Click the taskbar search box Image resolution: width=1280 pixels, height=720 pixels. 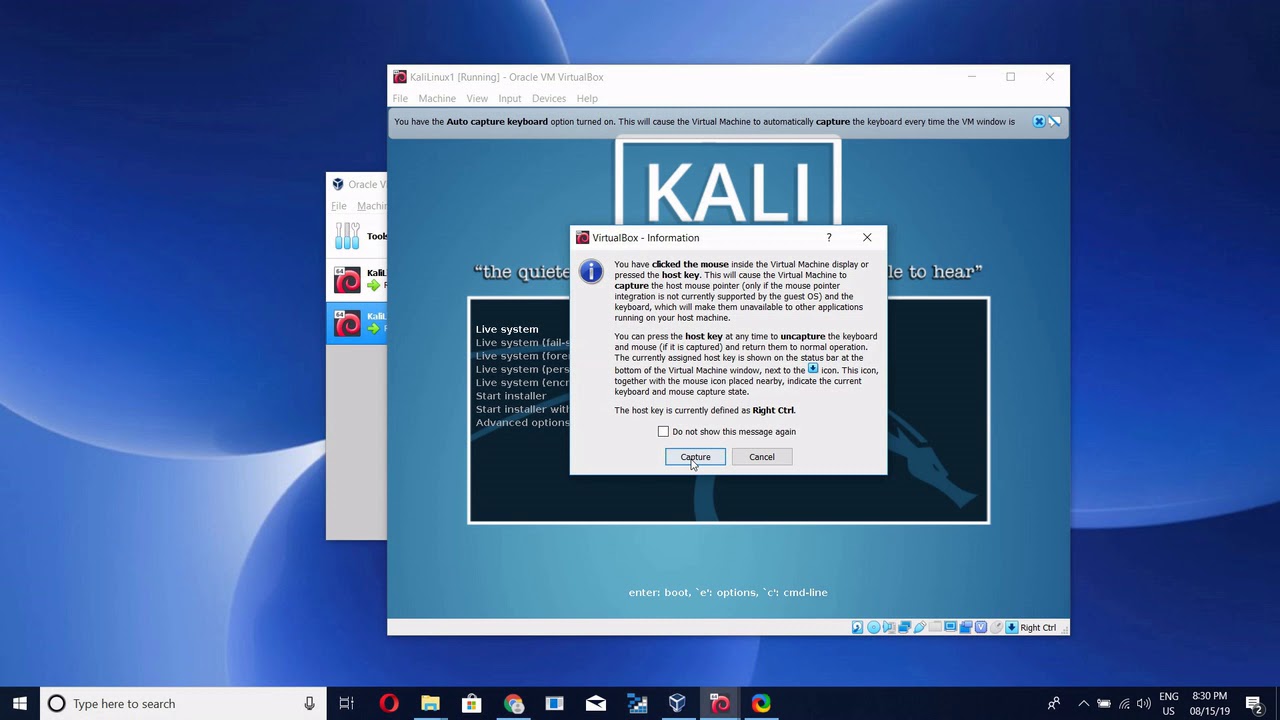182,703
